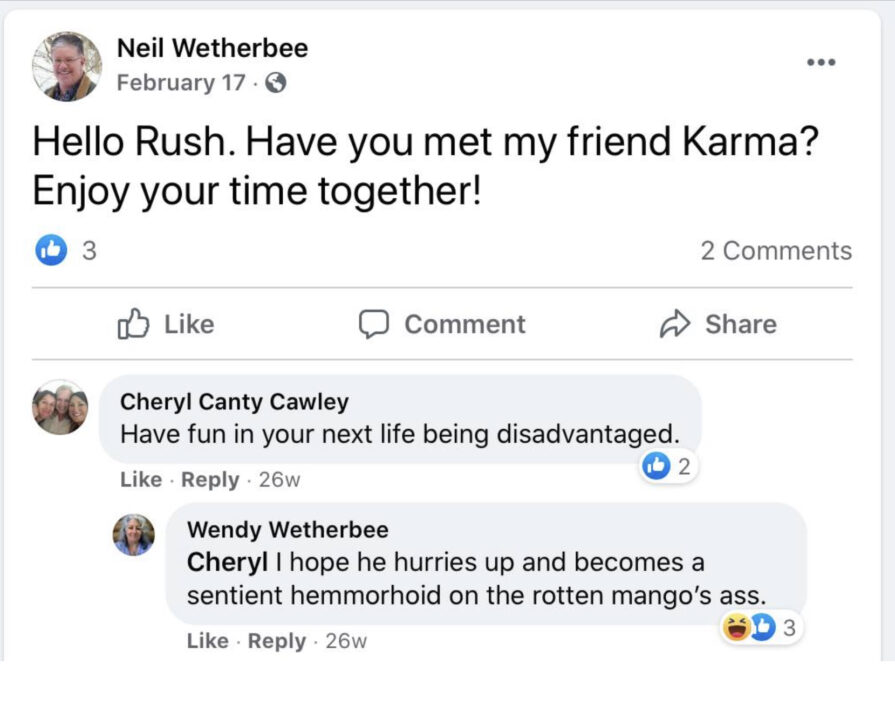
Task: Click the Share arrow icon
Action: tap(675, 324)
